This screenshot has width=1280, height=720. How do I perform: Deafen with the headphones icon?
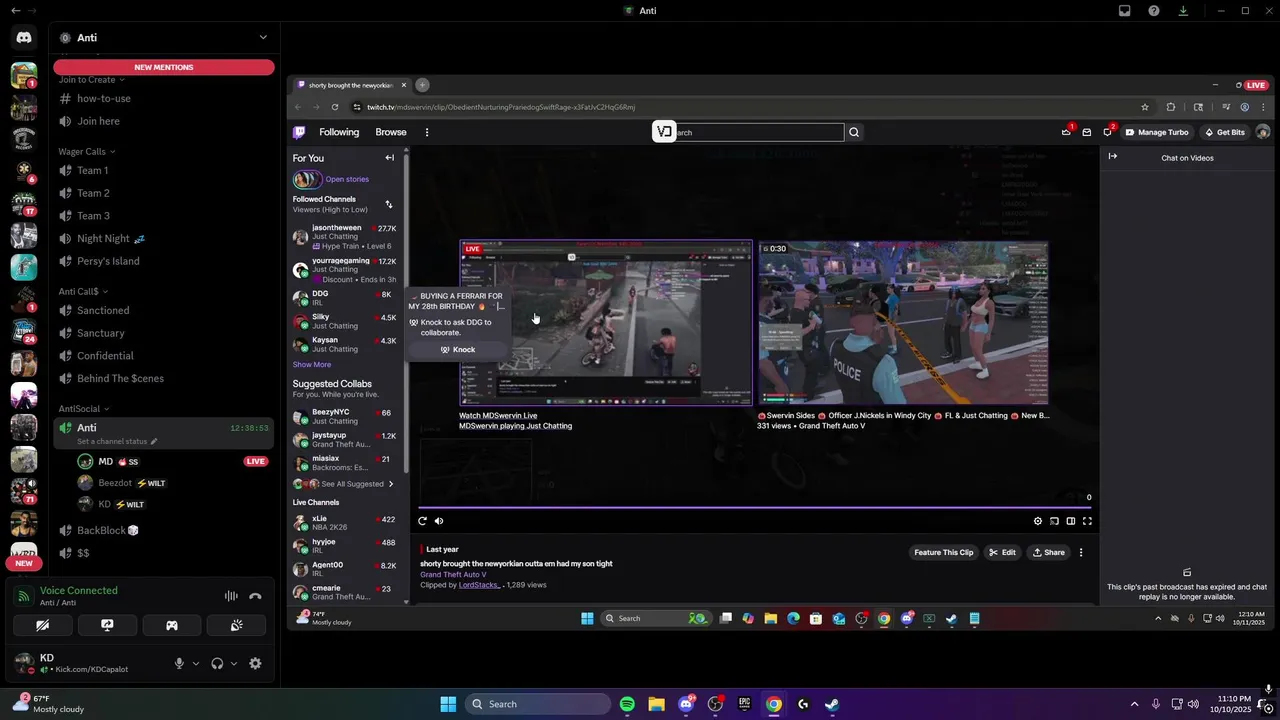coord(217,663)
